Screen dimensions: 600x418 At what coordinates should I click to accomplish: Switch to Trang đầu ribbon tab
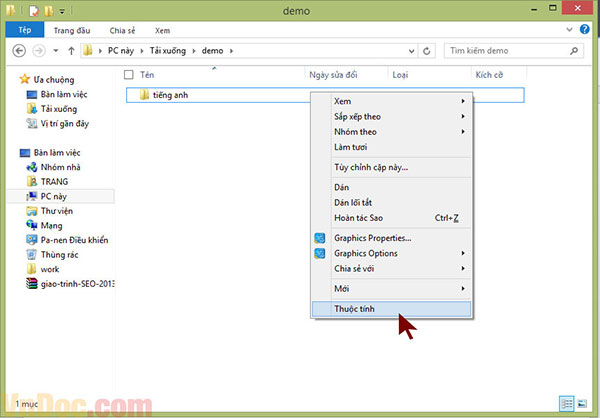click(x=72, y=31)
